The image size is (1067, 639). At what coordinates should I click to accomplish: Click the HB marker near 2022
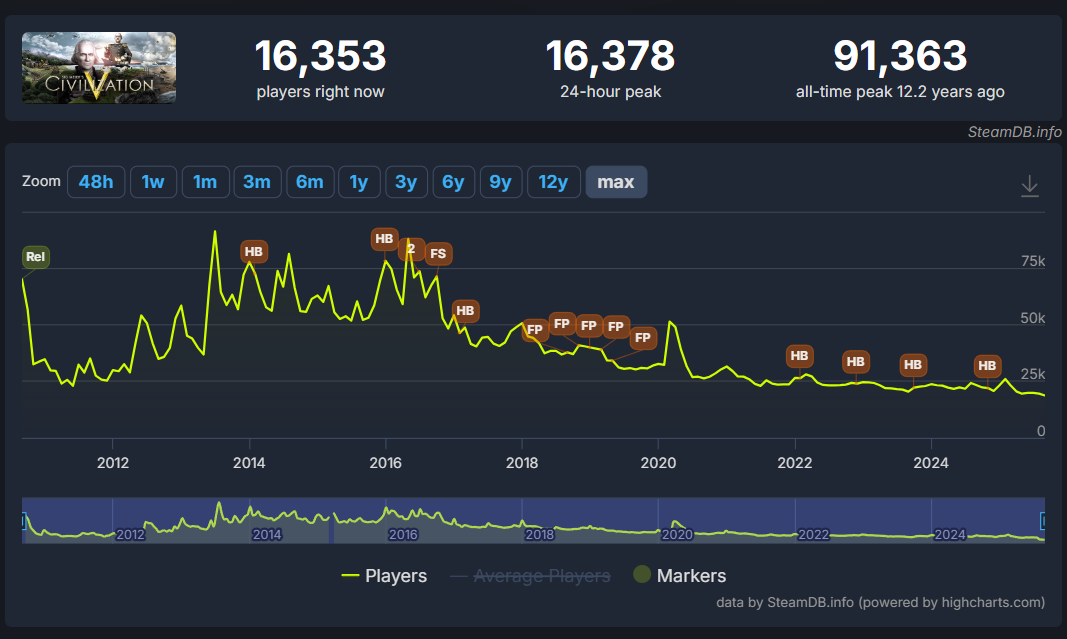point(800,356)
